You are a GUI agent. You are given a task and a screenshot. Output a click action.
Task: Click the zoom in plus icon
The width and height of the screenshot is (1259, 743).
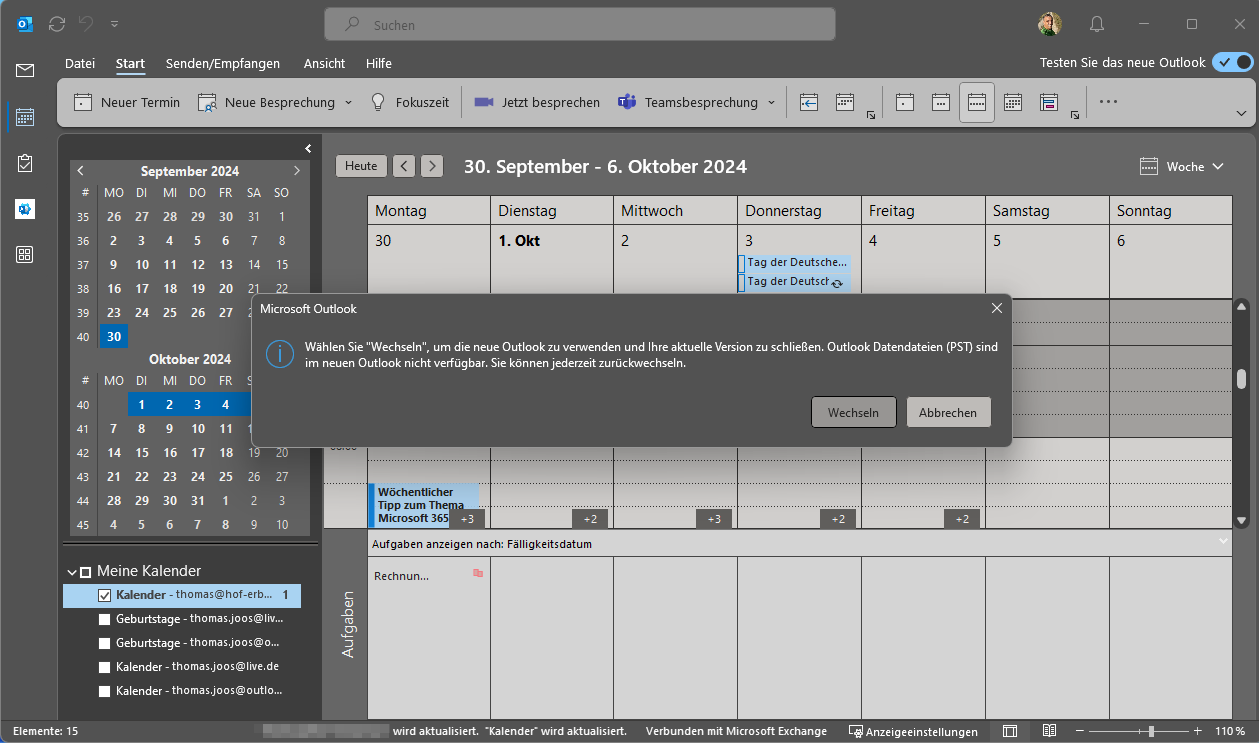[x=1196, y=732]
